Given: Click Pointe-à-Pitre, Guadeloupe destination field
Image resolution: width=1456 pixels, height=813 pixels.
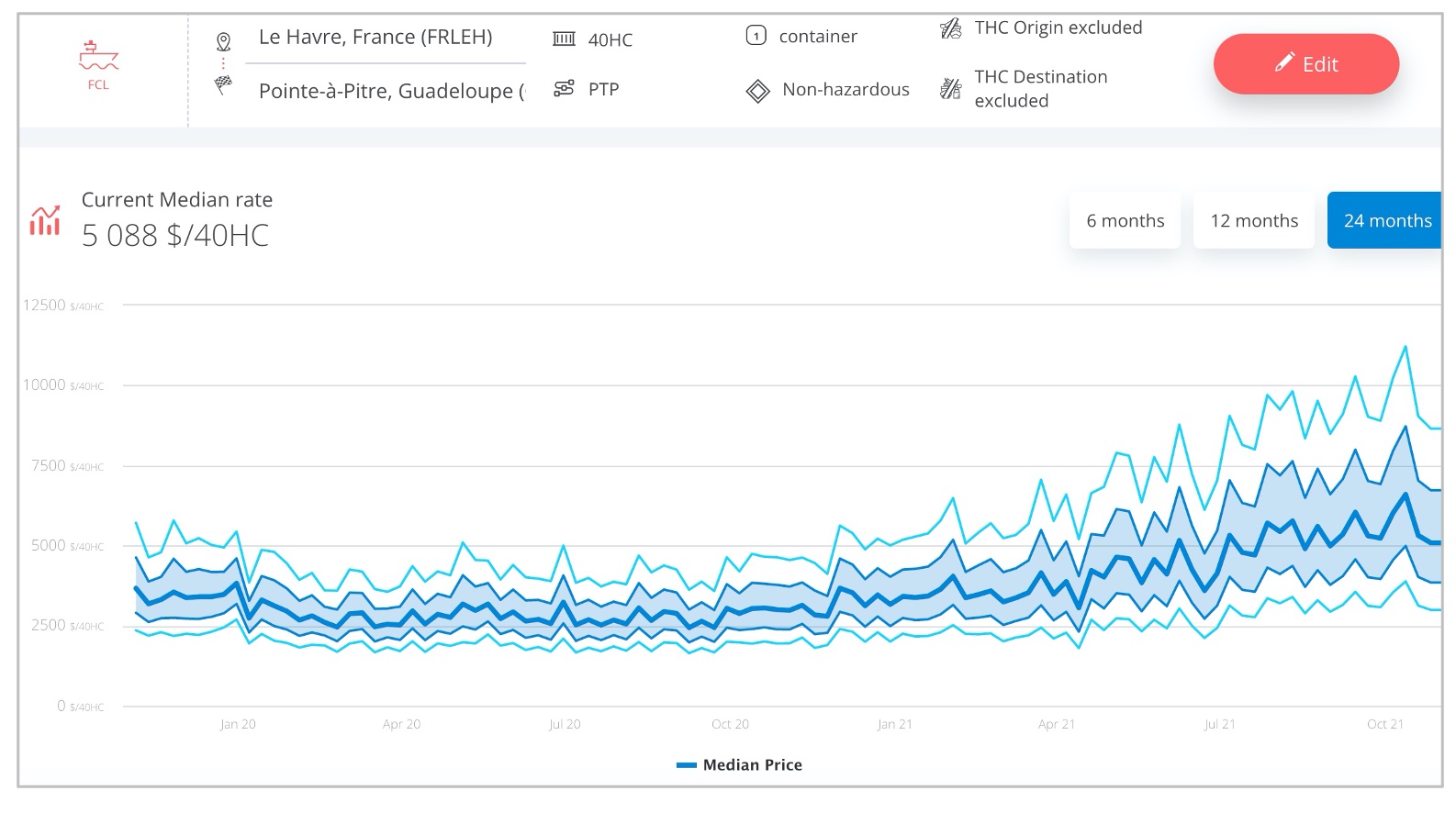Looking at the screenshot, I should 386,91.
